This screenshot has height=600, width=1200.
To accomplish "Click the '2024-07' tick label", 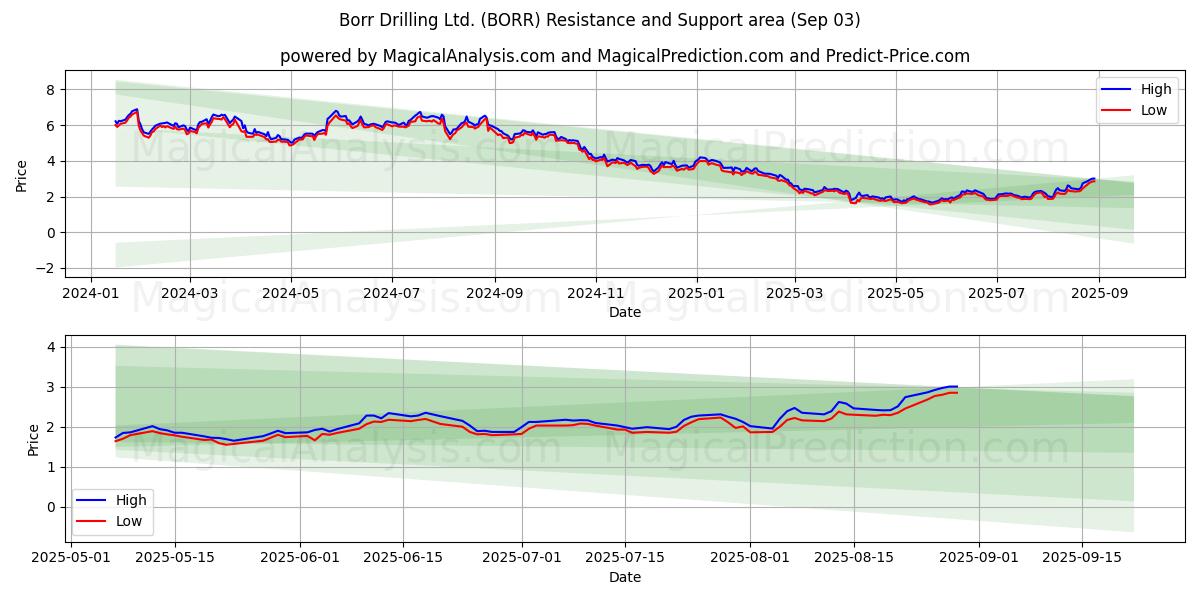I will (391, 293).
